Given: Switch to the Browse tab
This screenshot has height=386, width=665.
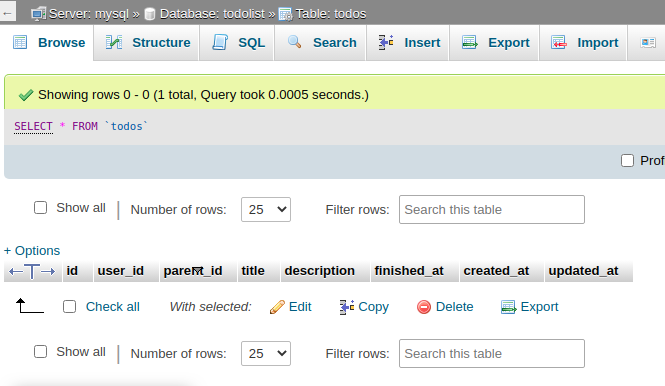Looking at the screenshot, I should coord(48,42).
